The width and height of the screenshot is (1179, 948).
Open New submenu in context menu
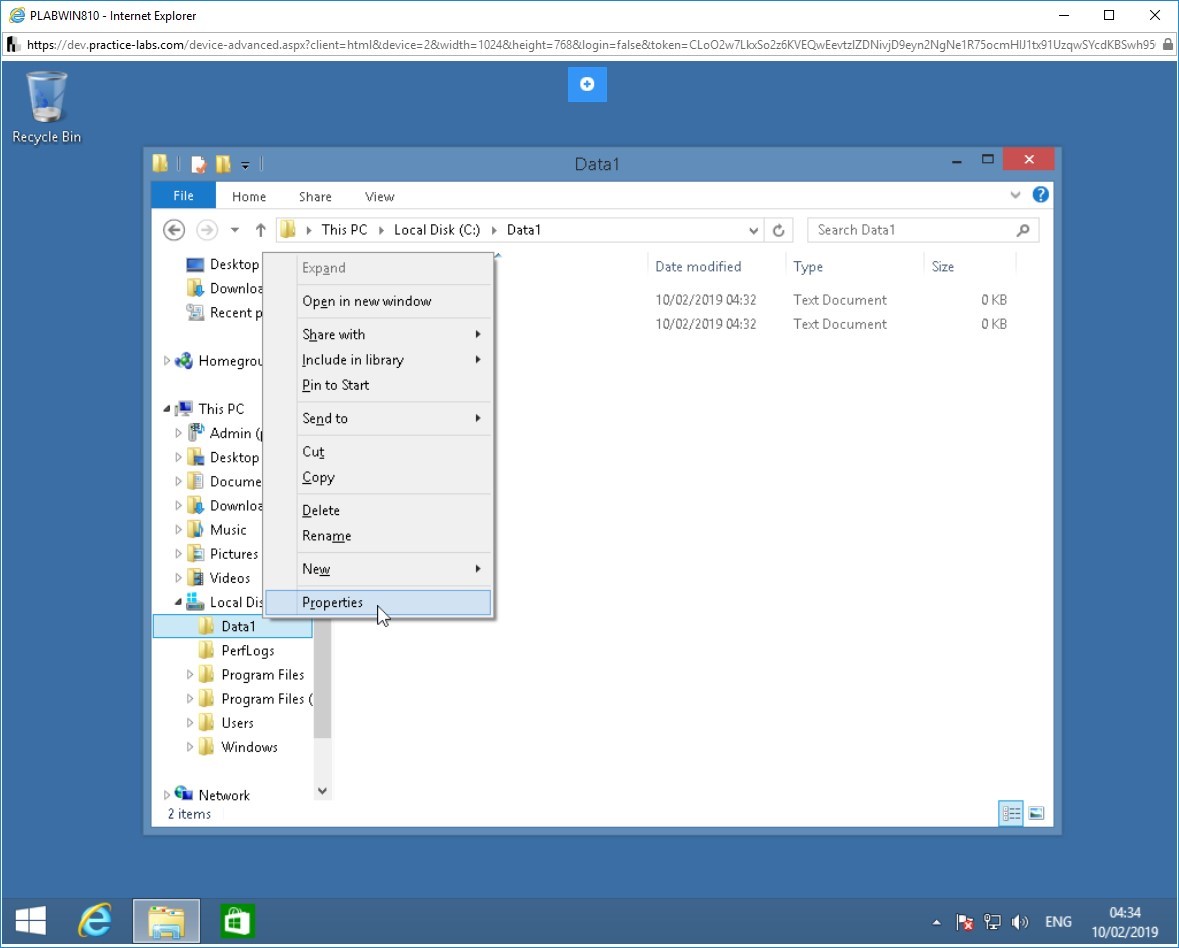point(378,569)
